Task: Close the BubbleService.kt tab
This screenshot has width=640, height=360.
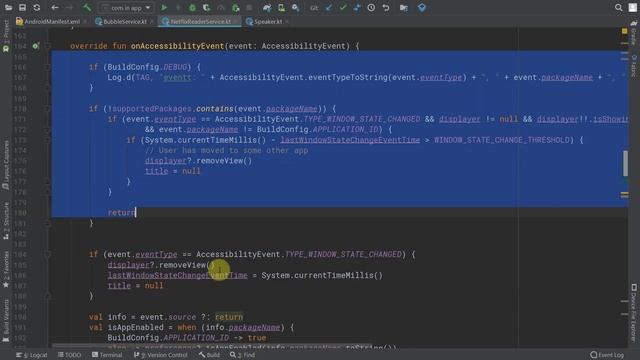Action: point(151,22)
